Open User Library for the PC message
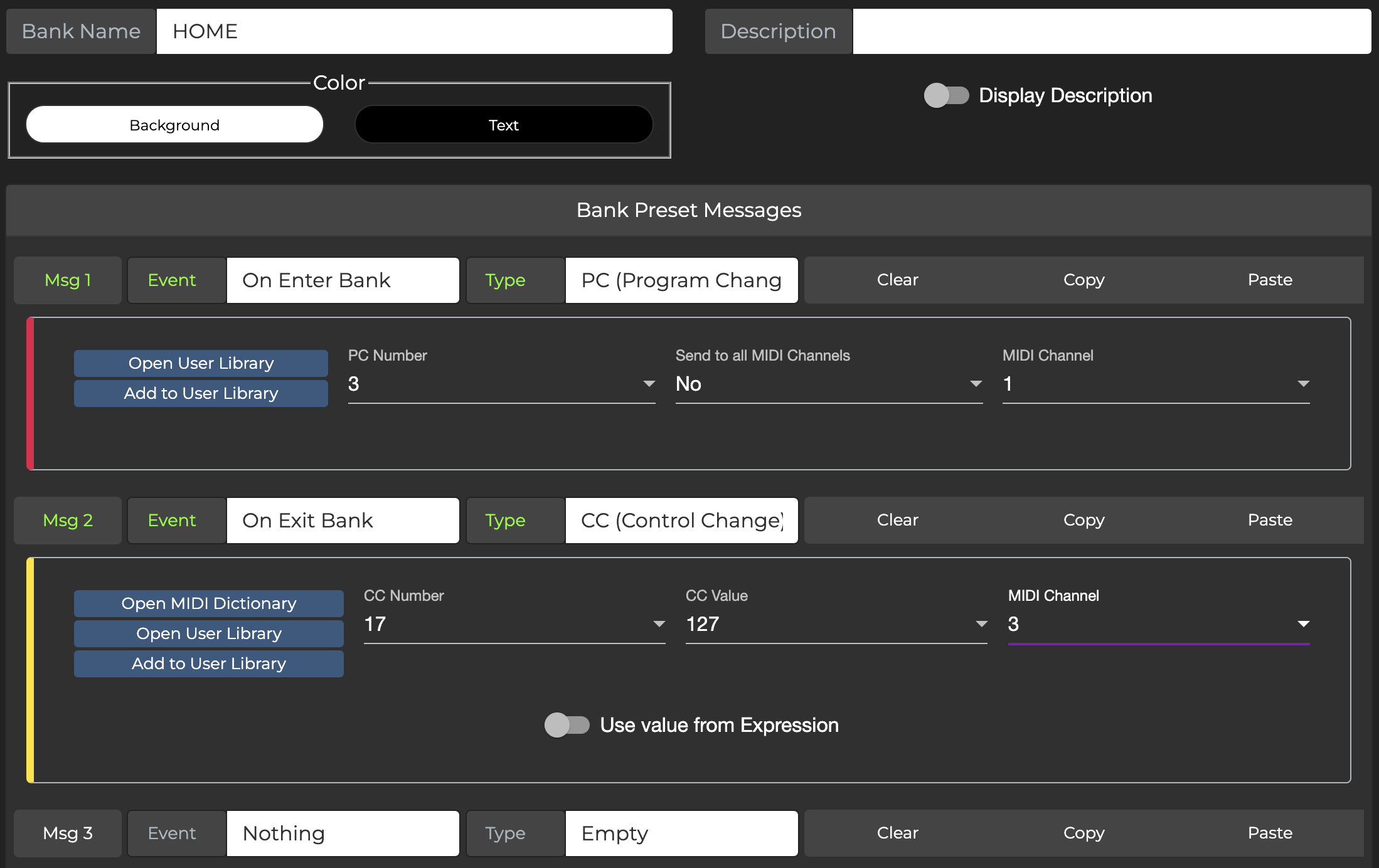Image resolution: width=1379 pixels, height=868 pixels. coord(201,363)
